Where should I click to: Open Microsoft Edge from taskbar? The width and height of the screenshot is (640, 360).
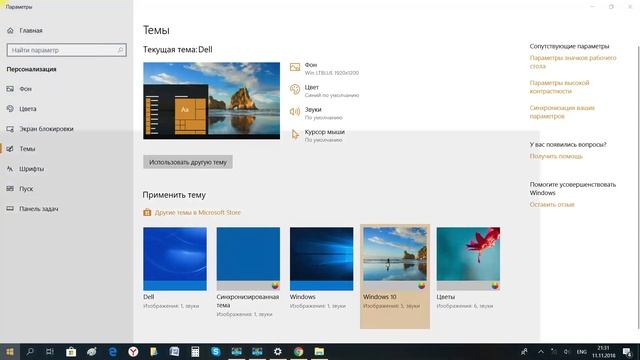click(x=112, y=351)
